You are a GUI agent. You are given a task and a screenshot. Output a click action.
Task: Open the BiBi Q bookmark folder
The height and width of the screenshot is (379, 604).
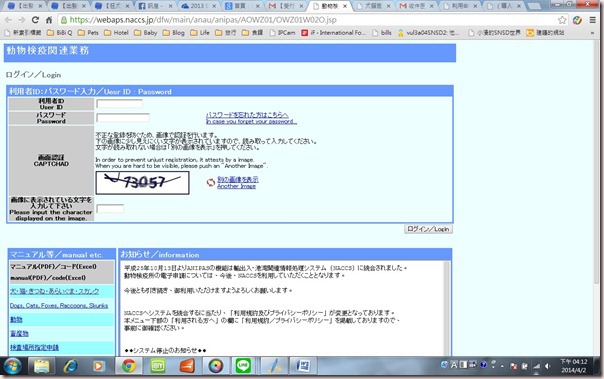pyautogui.click(x=59, y=33)
